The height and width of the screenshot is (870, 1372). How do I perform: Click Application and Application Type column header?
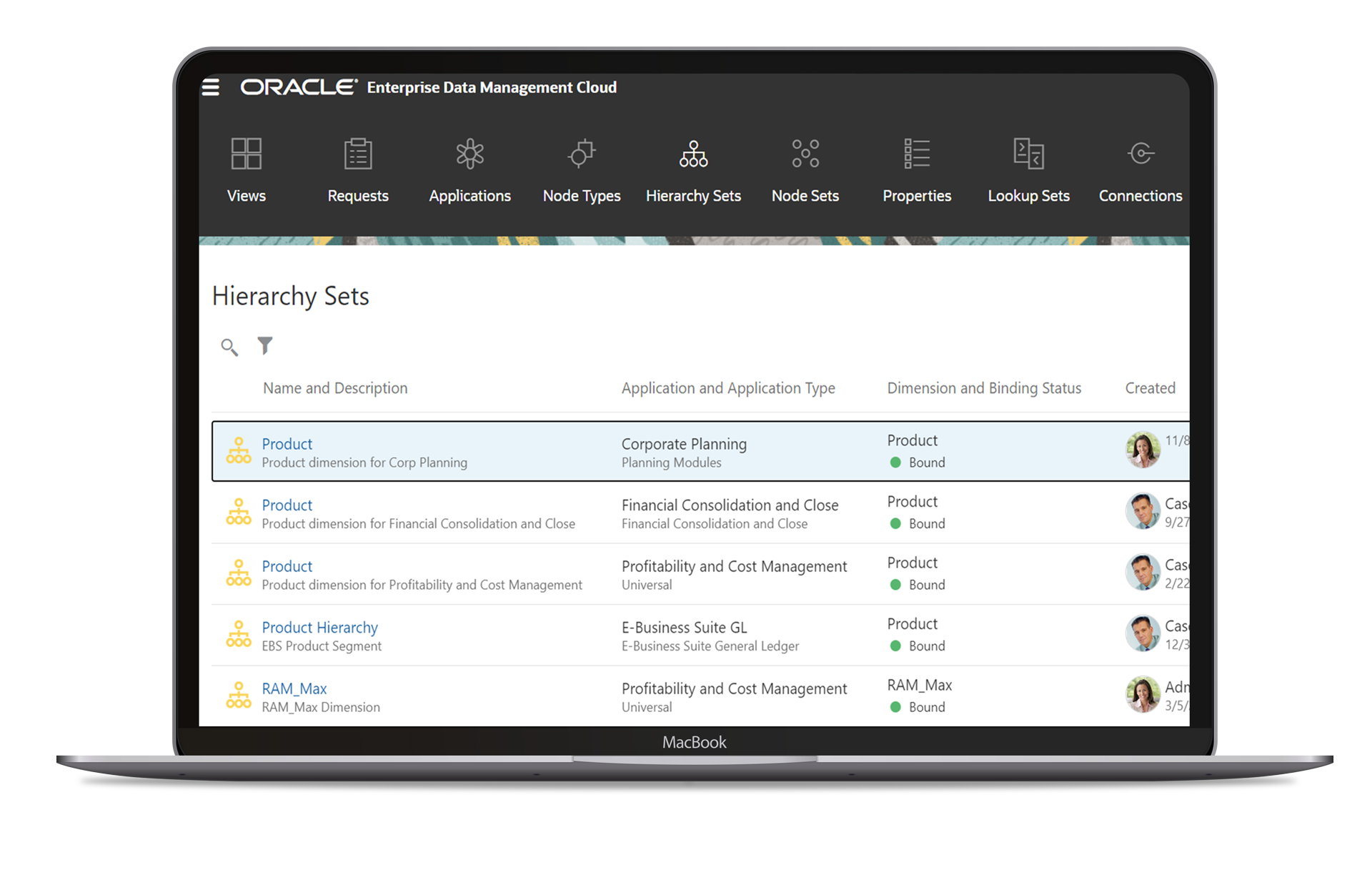coord(728,388)
